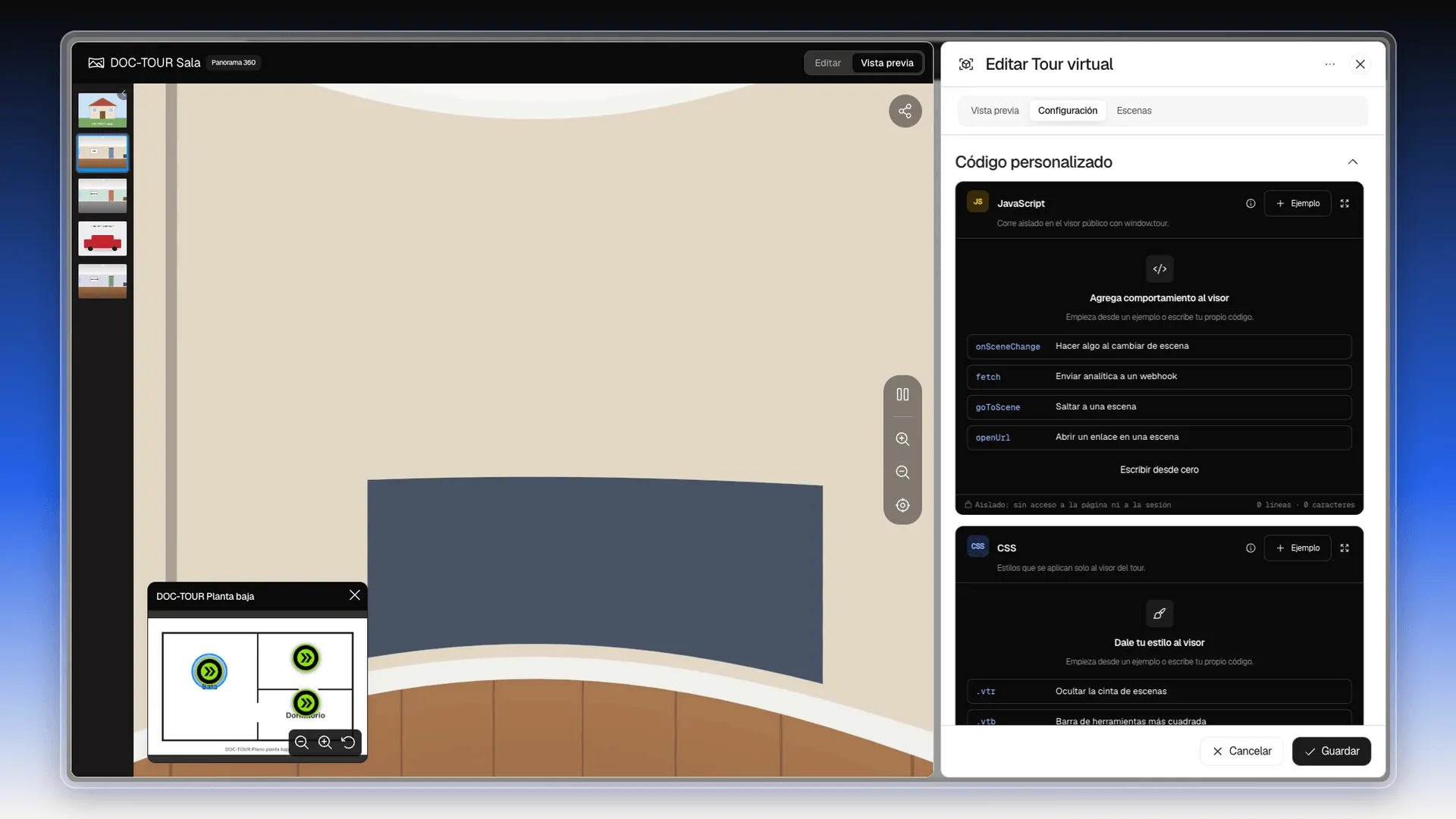The image size is (1456, 819).
Task: Recenter the panorama view target icon
Action: (x=902, y=506)
